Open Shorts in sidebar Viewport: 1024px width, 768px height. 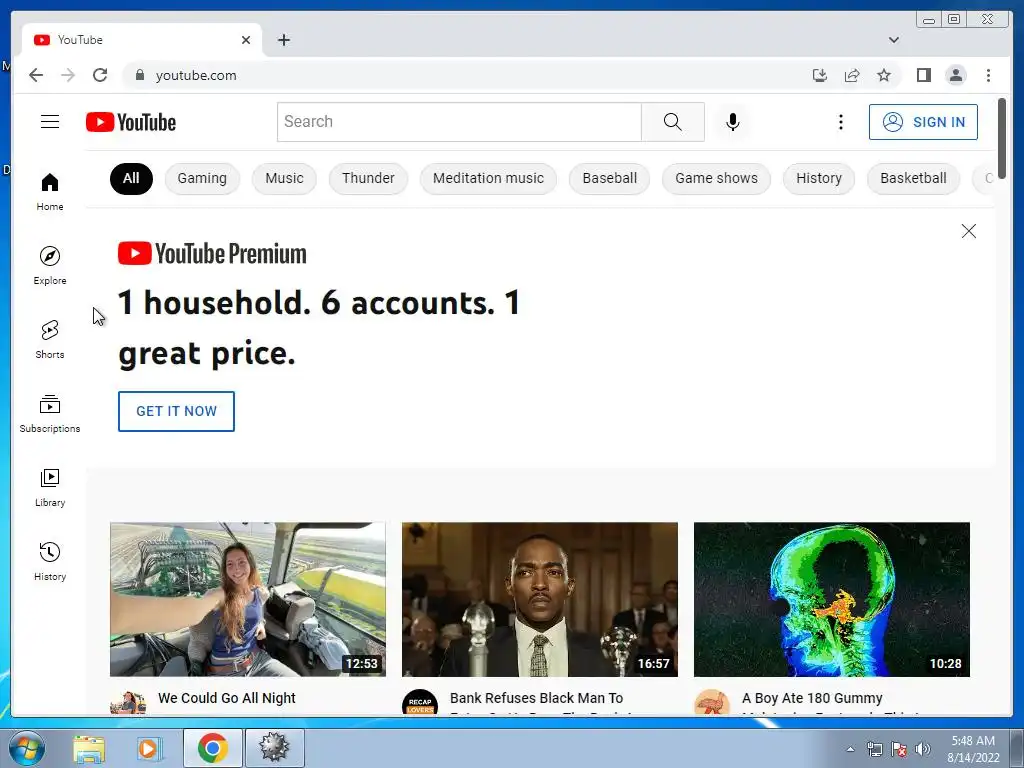point(50,339)
